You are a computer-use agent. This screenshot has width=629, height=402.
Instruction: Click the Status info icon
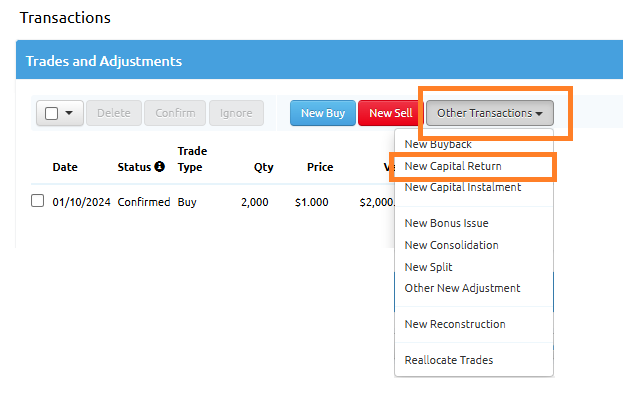pyautogui.click(x=159, y=167)
